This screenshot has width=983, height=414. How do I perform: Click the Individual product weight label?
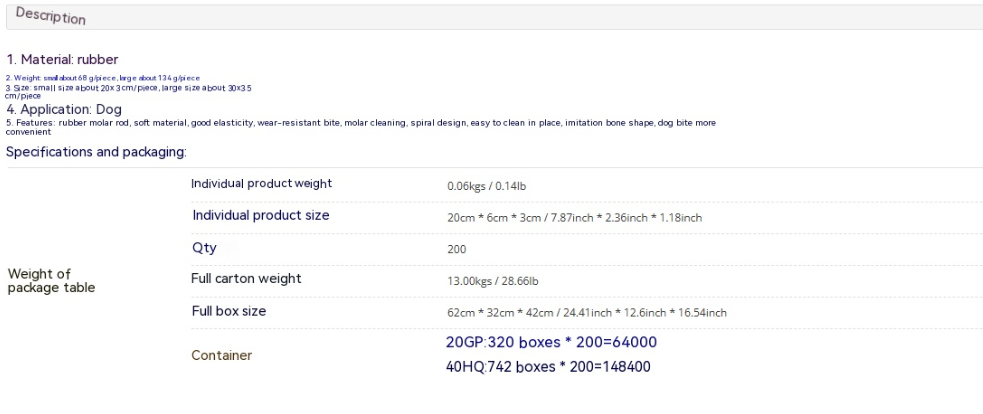261,184
